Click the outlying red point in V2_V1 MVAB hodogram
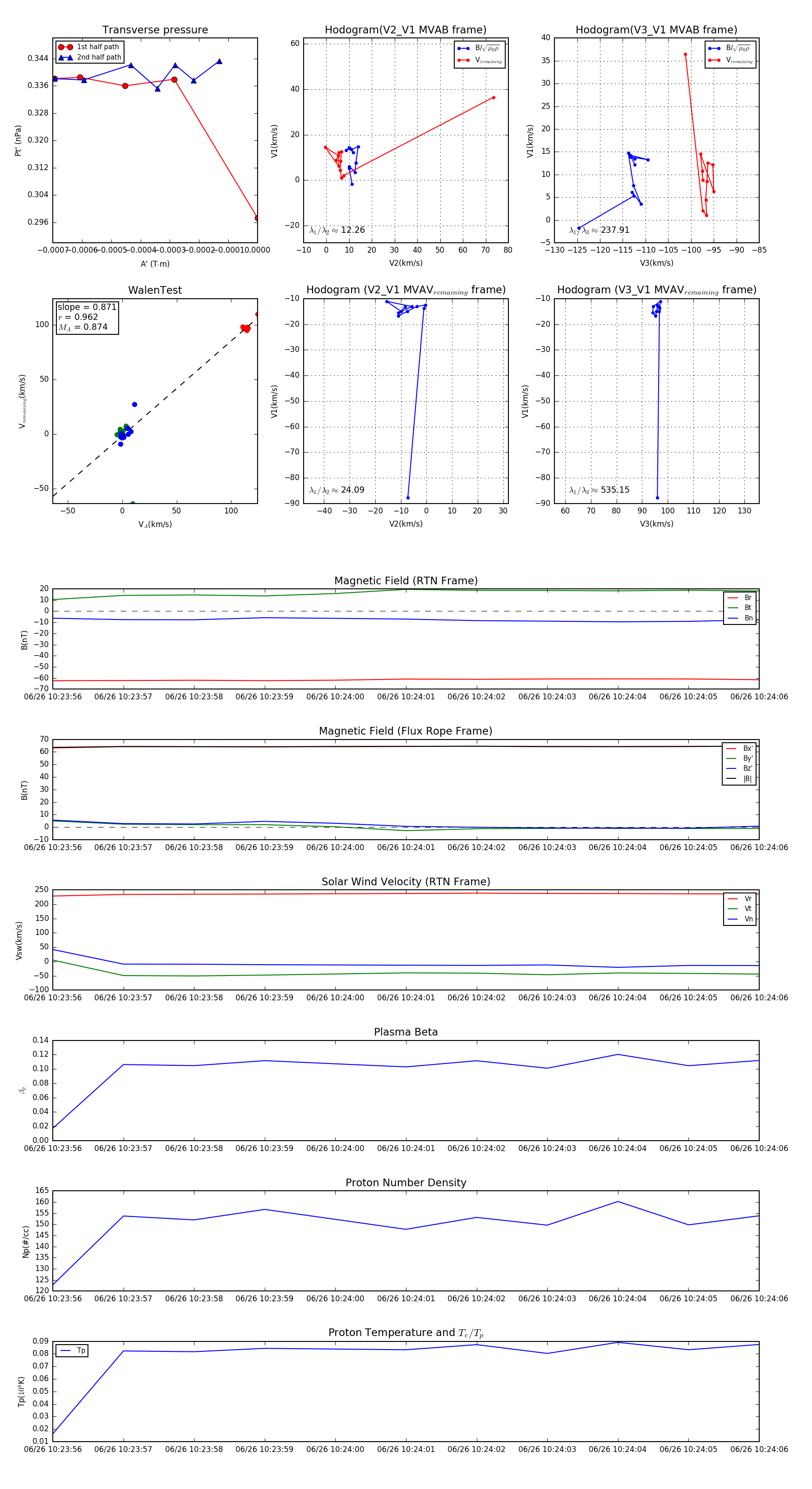 click(494, 97)
